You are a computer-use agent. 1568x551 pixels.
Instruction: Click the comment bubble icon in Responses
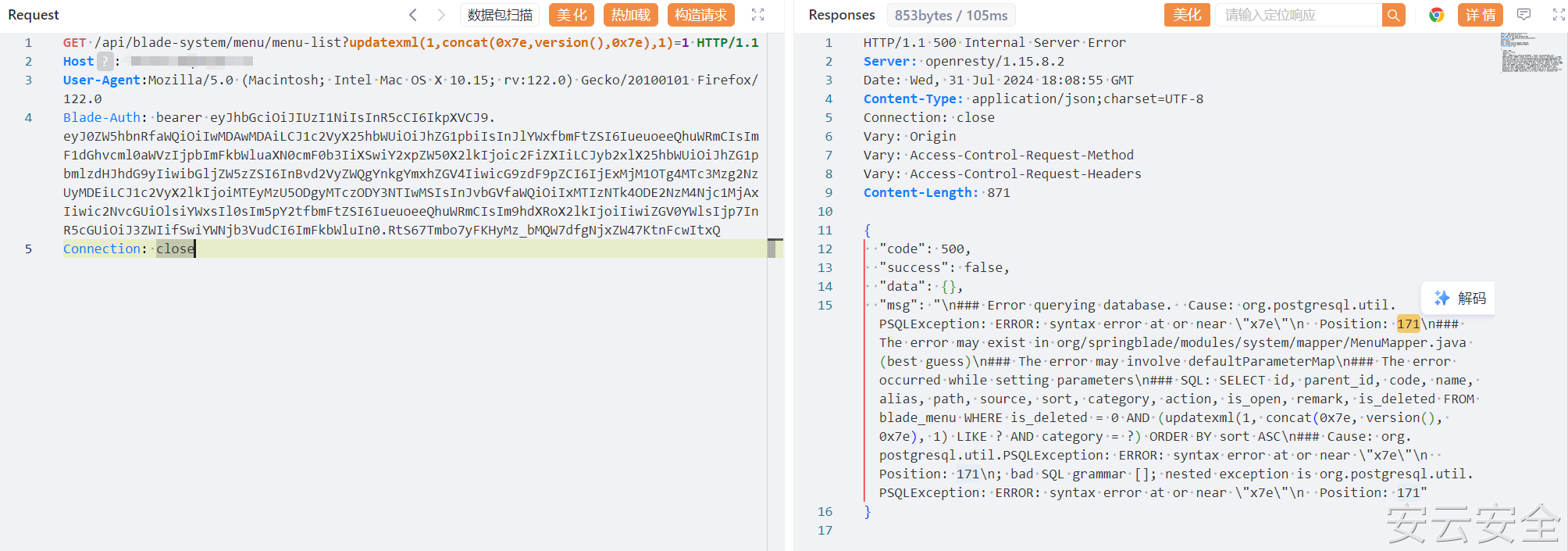[1523, 15]
